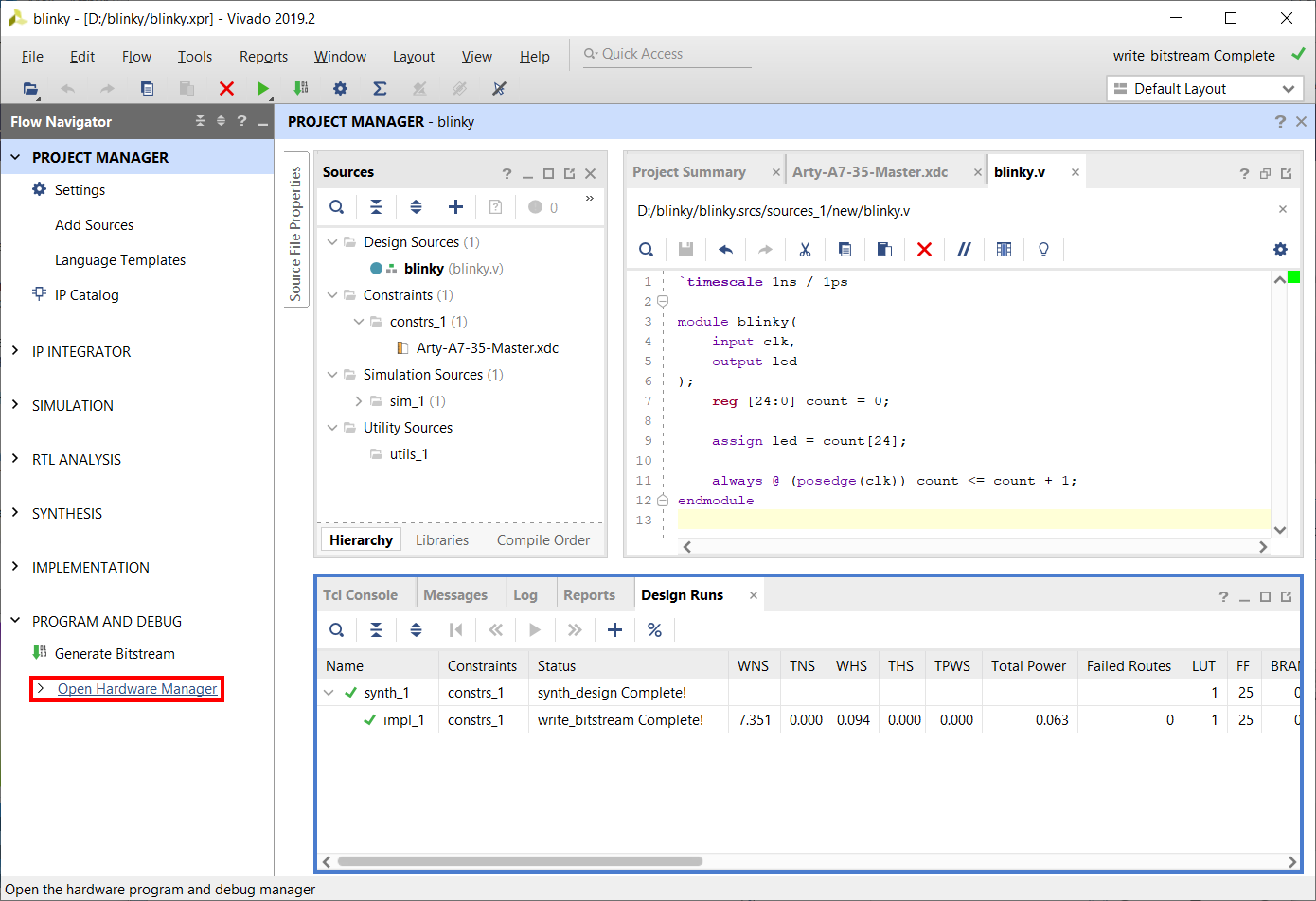Expand the sim_1 tree node
The height and width of the screenshot is (901, 1316).
[359, 401]
